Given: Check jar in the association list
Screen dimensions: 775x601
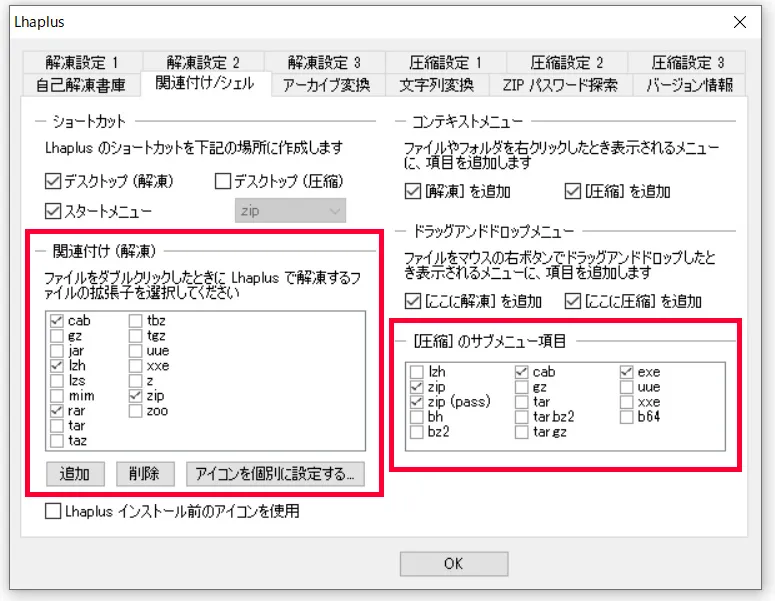Looking at the screenshot, I should click(x=57, y=351).
